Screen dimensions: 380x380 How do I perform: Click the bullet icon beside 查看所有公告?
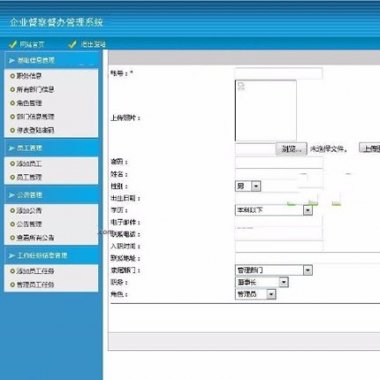click(x=12, y=238)
